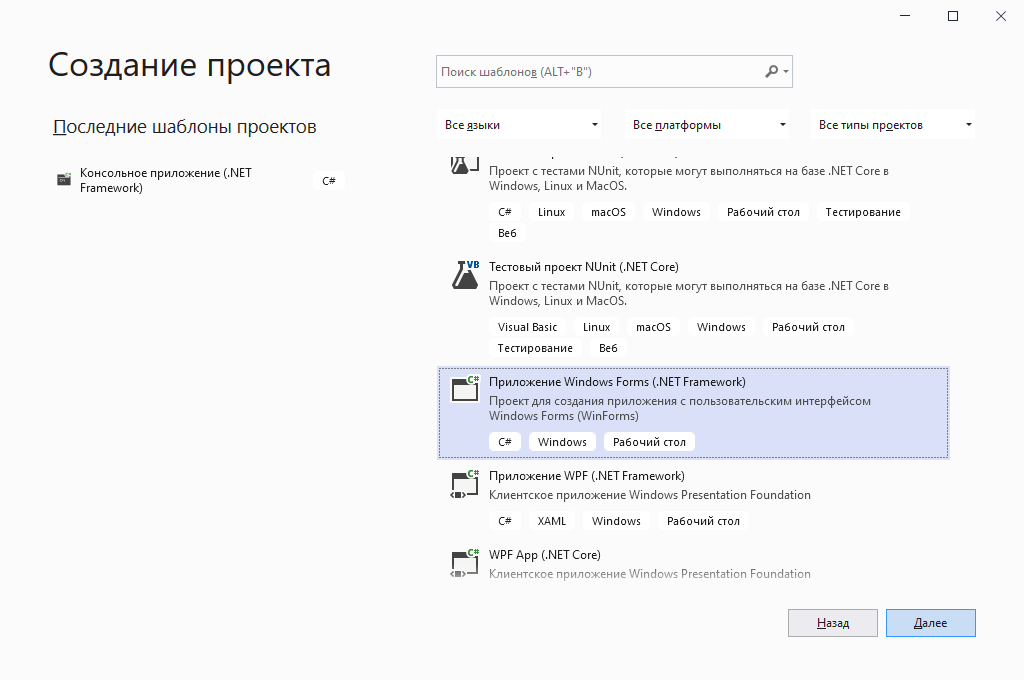Open the 'Все платформы' platform filter dropdown
This screenshot has height=680, width=1024.
click(709, 125)
